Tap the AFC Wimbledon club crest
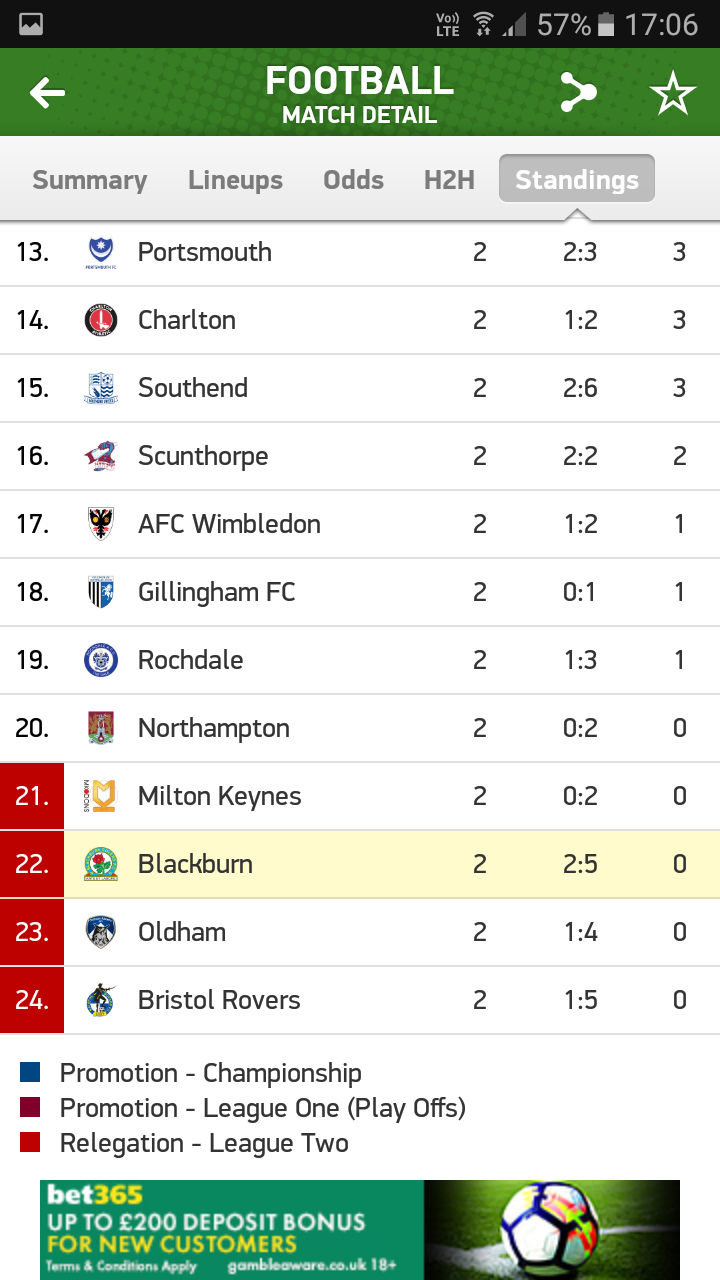Image resolution: width=720 pixels, height=1280 pixels. point(100,525)
